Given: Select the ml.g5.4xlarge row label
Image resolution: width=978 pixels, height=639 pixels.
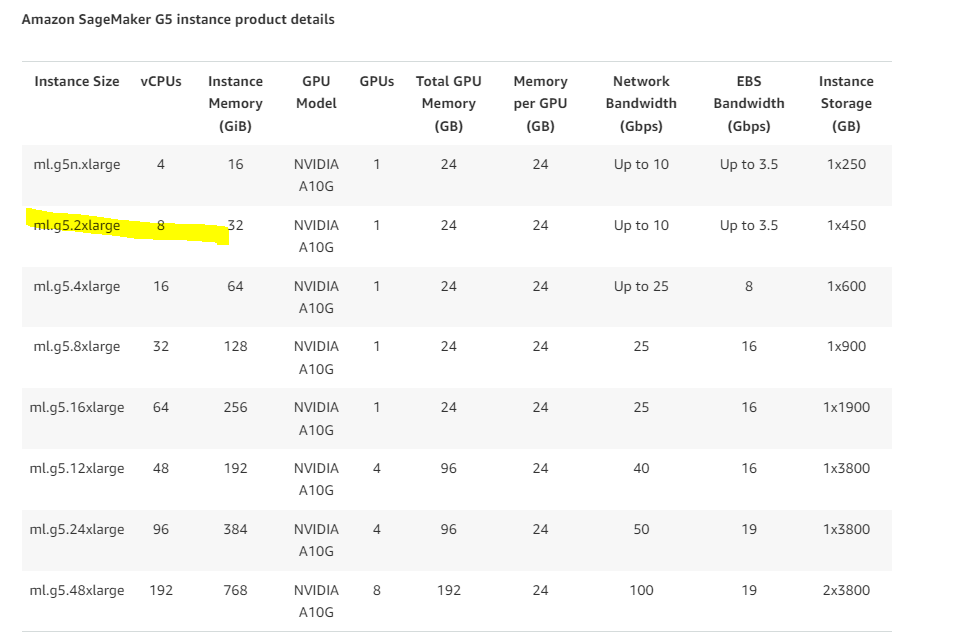Looking at the screenshot, I should click(77, 287).
